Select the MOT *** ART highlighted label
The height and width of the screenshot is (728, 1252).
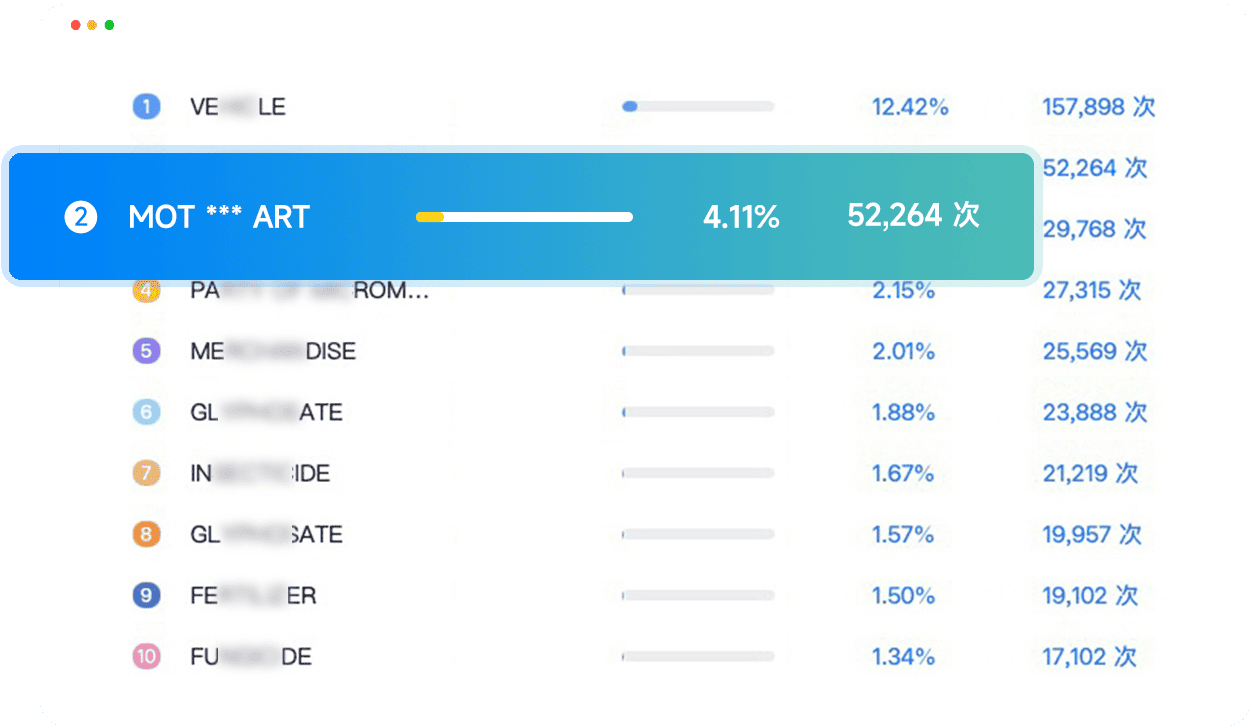click(x=219, y=217)
